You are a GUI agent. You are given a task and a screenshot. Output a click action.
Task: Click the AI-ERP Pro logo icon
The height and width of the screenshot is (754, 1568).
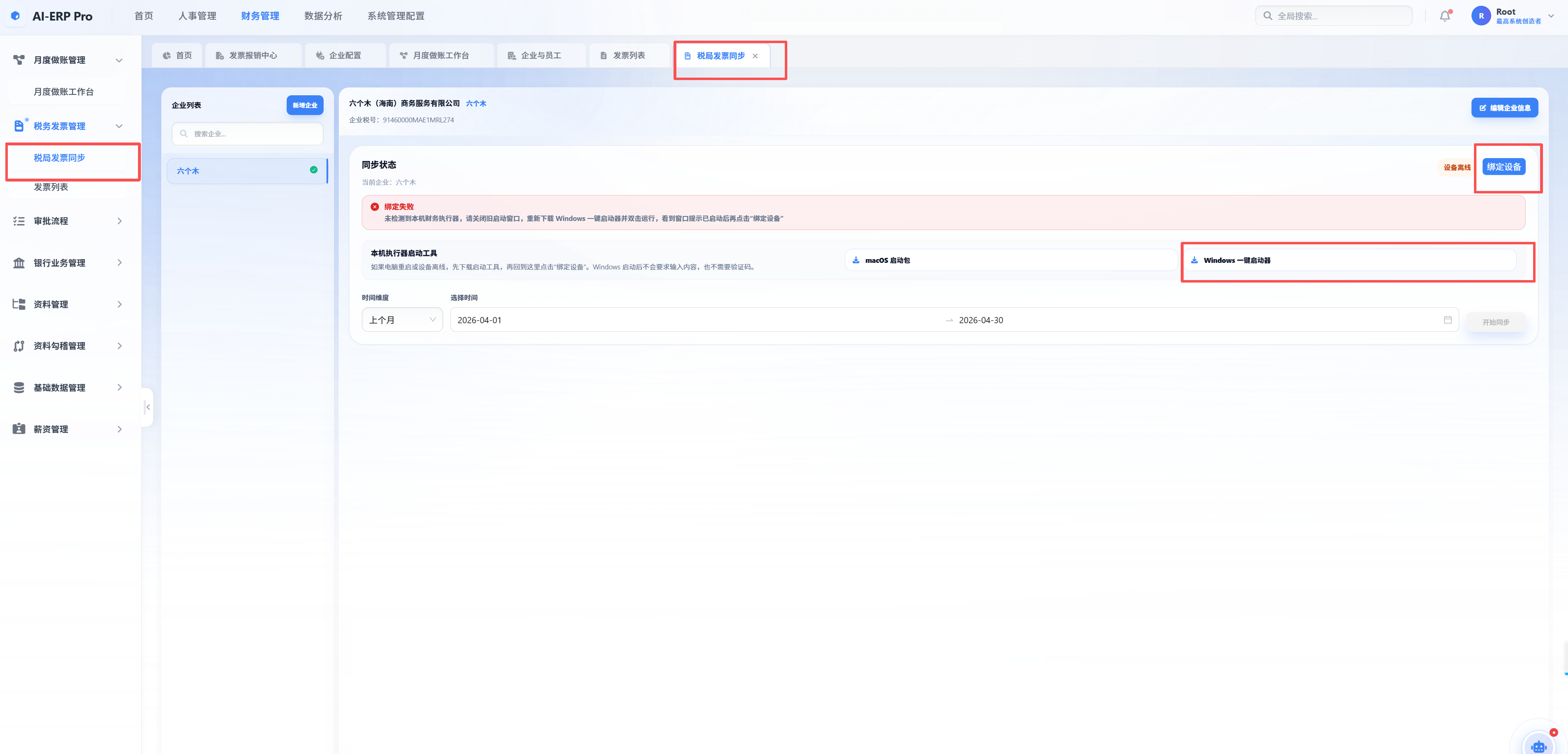click(x=15, y=16)
